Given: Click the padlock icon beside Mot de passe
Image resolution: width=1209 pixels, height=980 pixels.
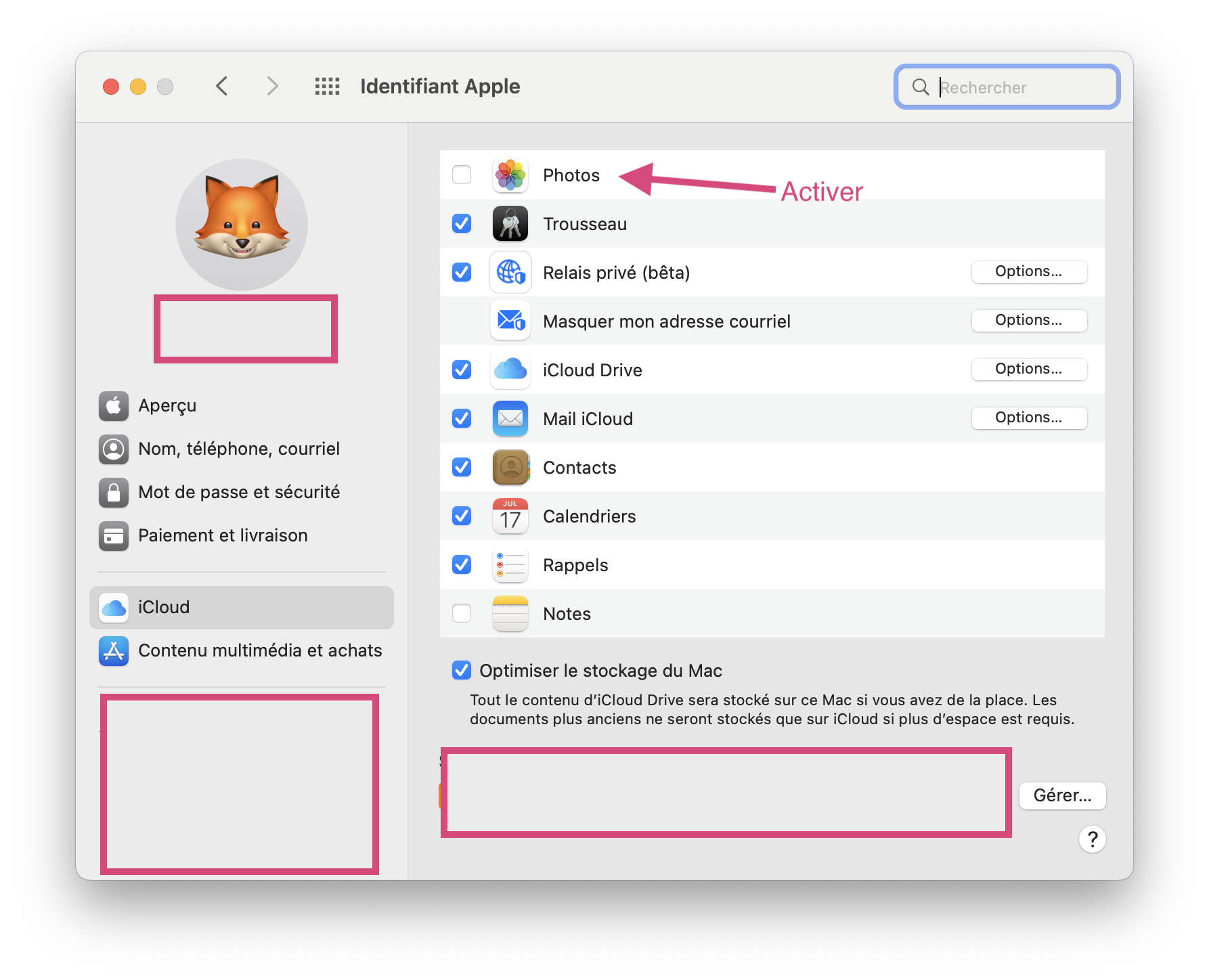Looking at the screenshot, I should point(114,493).
